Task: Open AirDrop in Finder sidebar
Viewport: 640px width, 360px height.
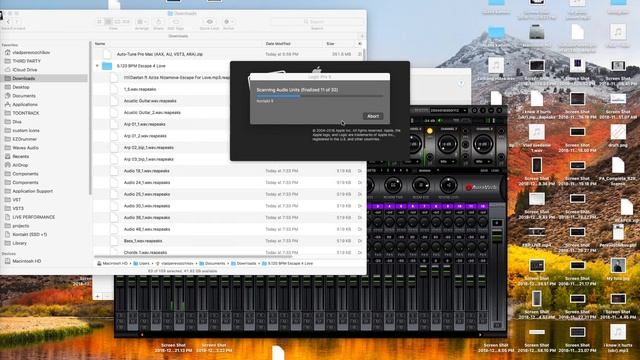Action: coord(20,165)
